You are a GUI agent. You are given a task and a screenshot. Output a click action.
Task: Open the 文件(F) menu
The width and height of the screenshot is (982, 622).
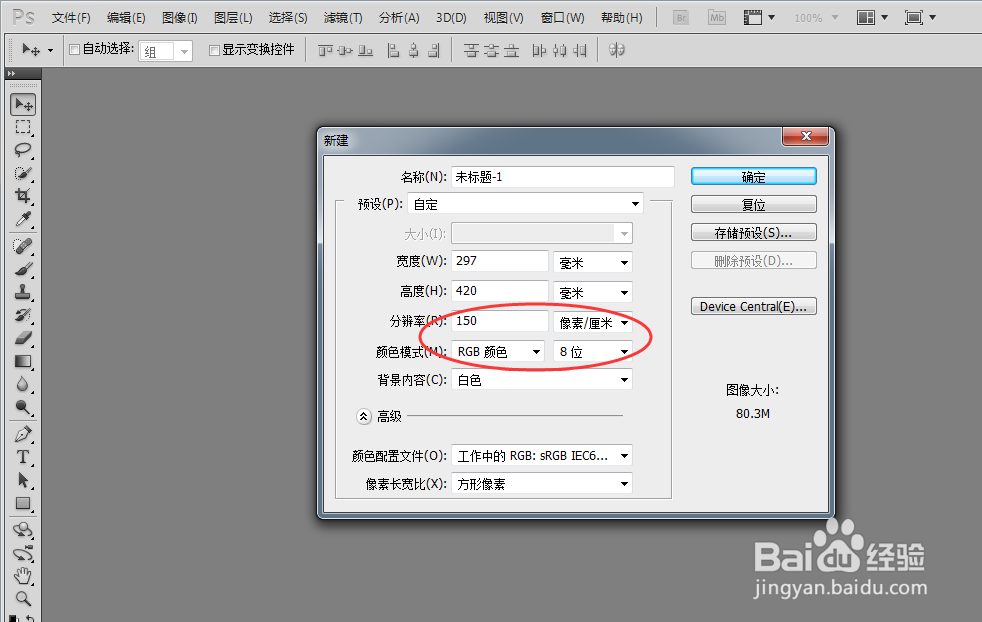pyautogui.click(x=71, y=18)
